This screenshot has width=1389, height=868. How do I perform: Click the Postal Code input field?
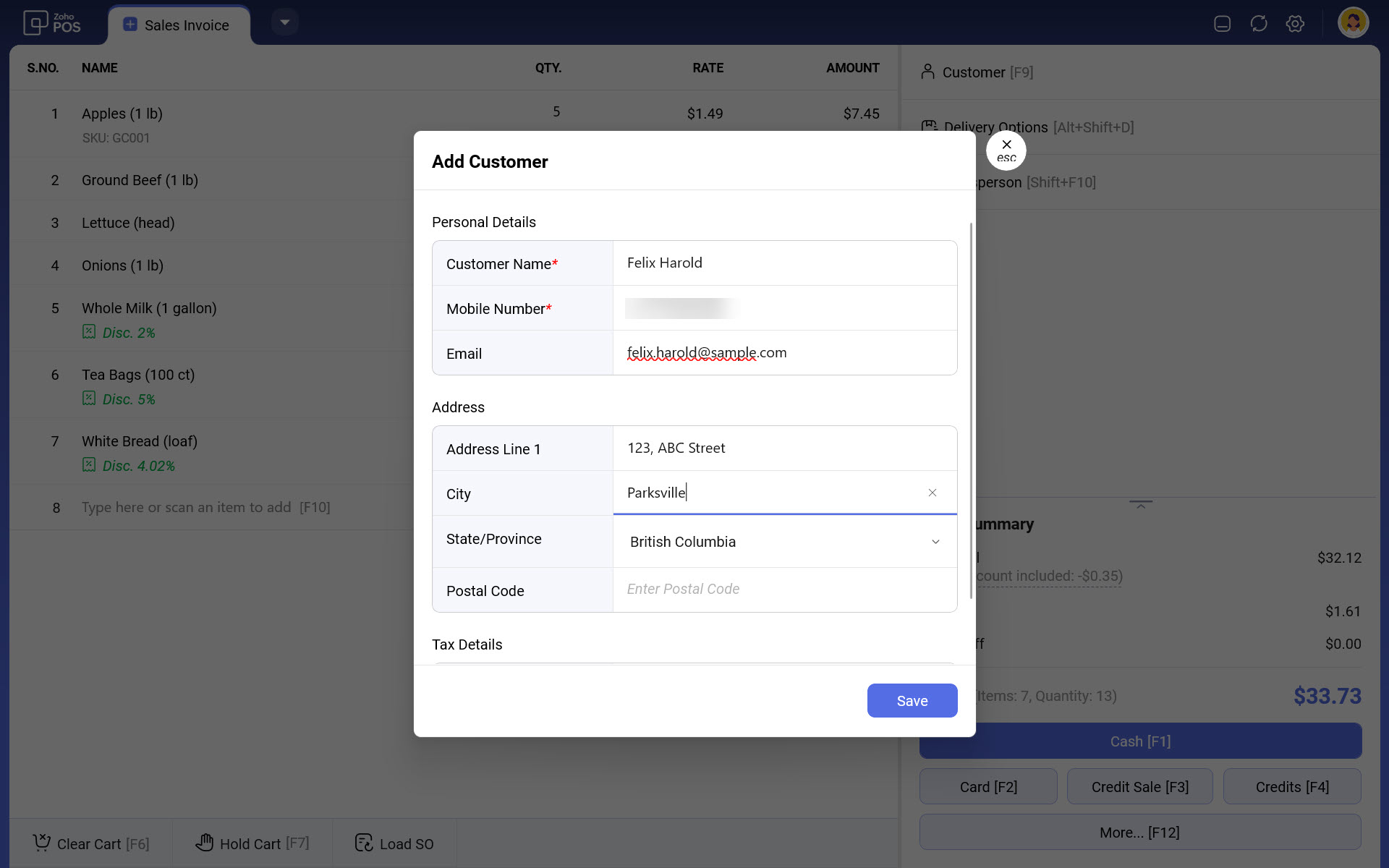pyautogui.click(x=784, y=590)
